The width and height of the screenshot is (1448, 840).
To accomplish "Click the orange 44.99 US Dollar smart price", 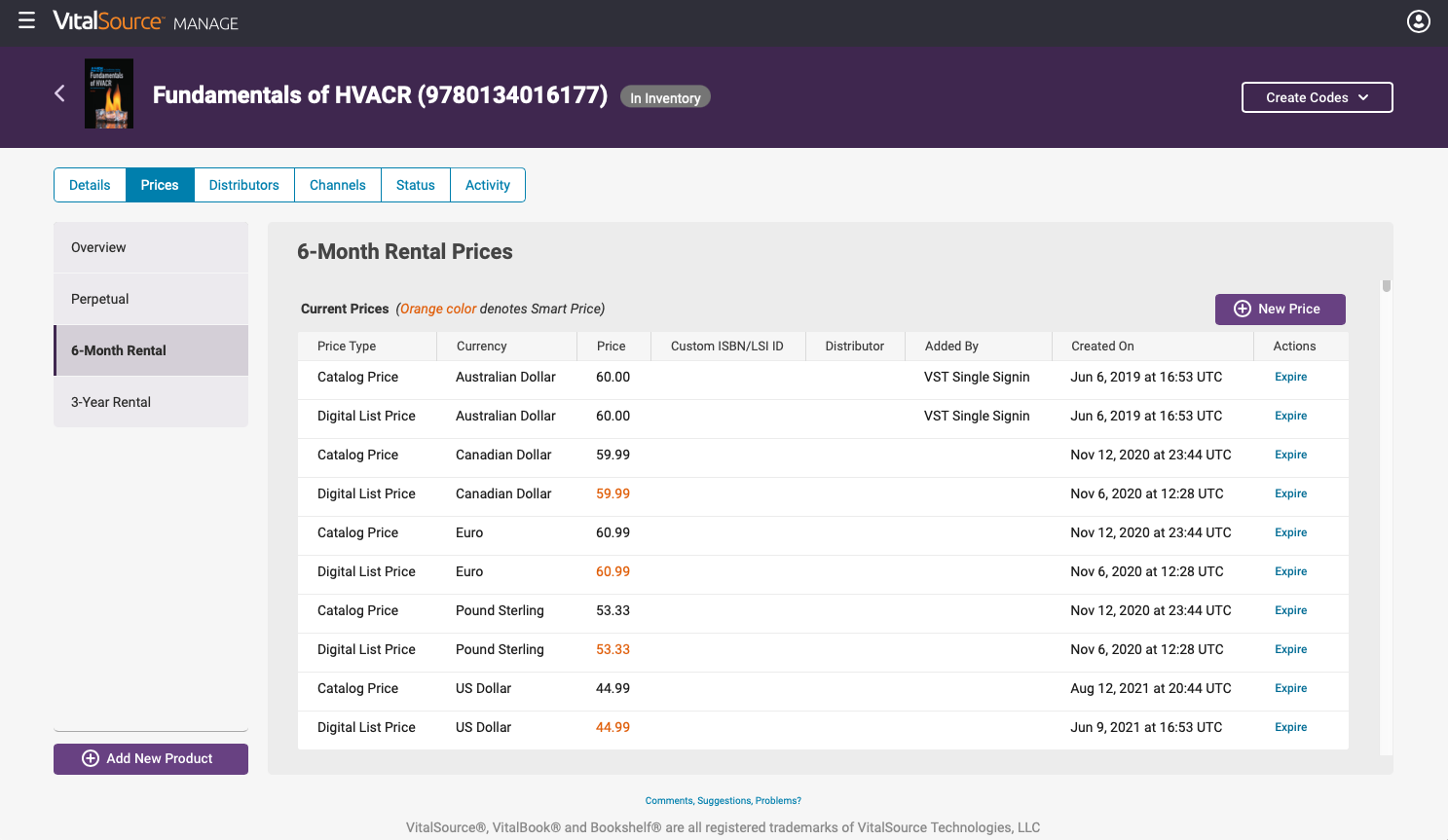I will point(613,727).
